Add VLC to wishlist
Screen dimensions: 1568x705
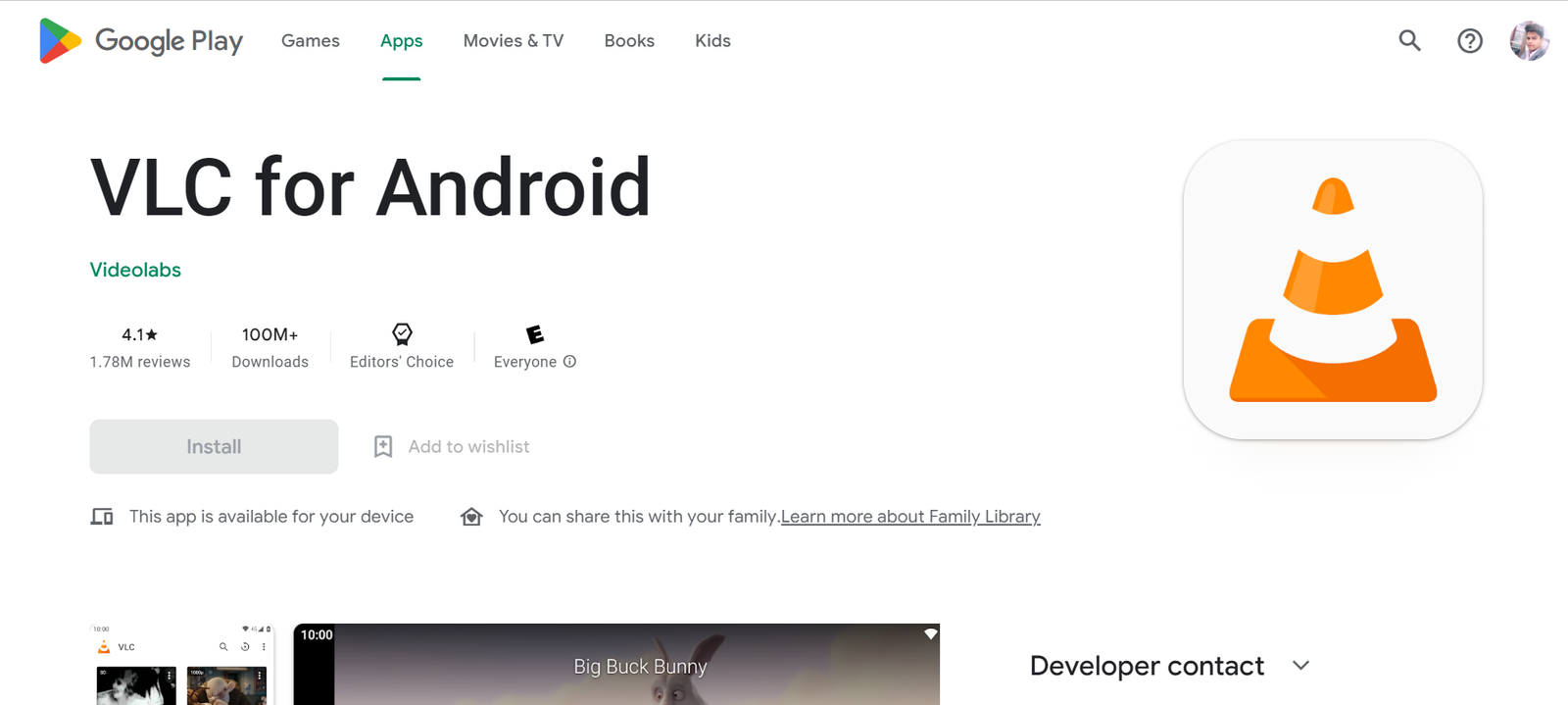(x=452, y=447)
